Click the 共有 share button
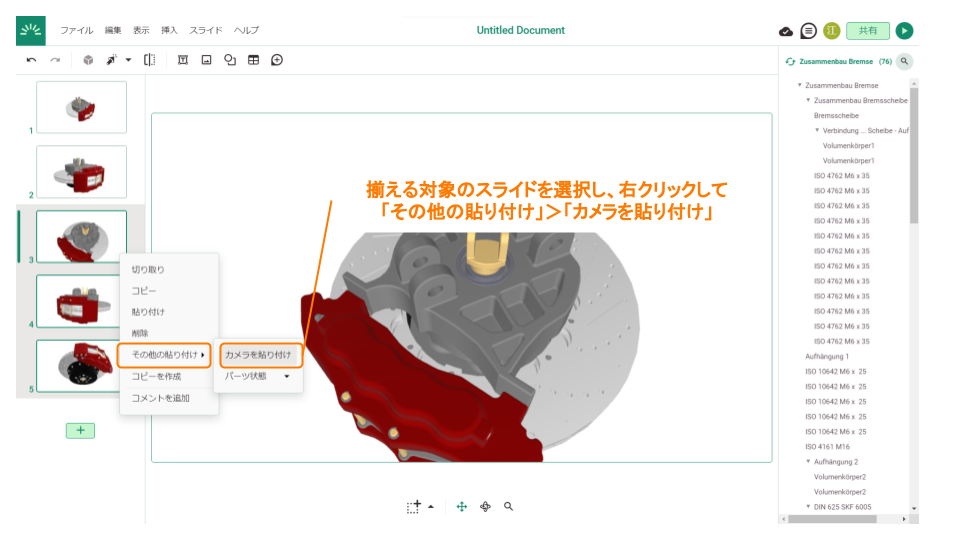Screen dimensions: 960x540 [868, 31]
